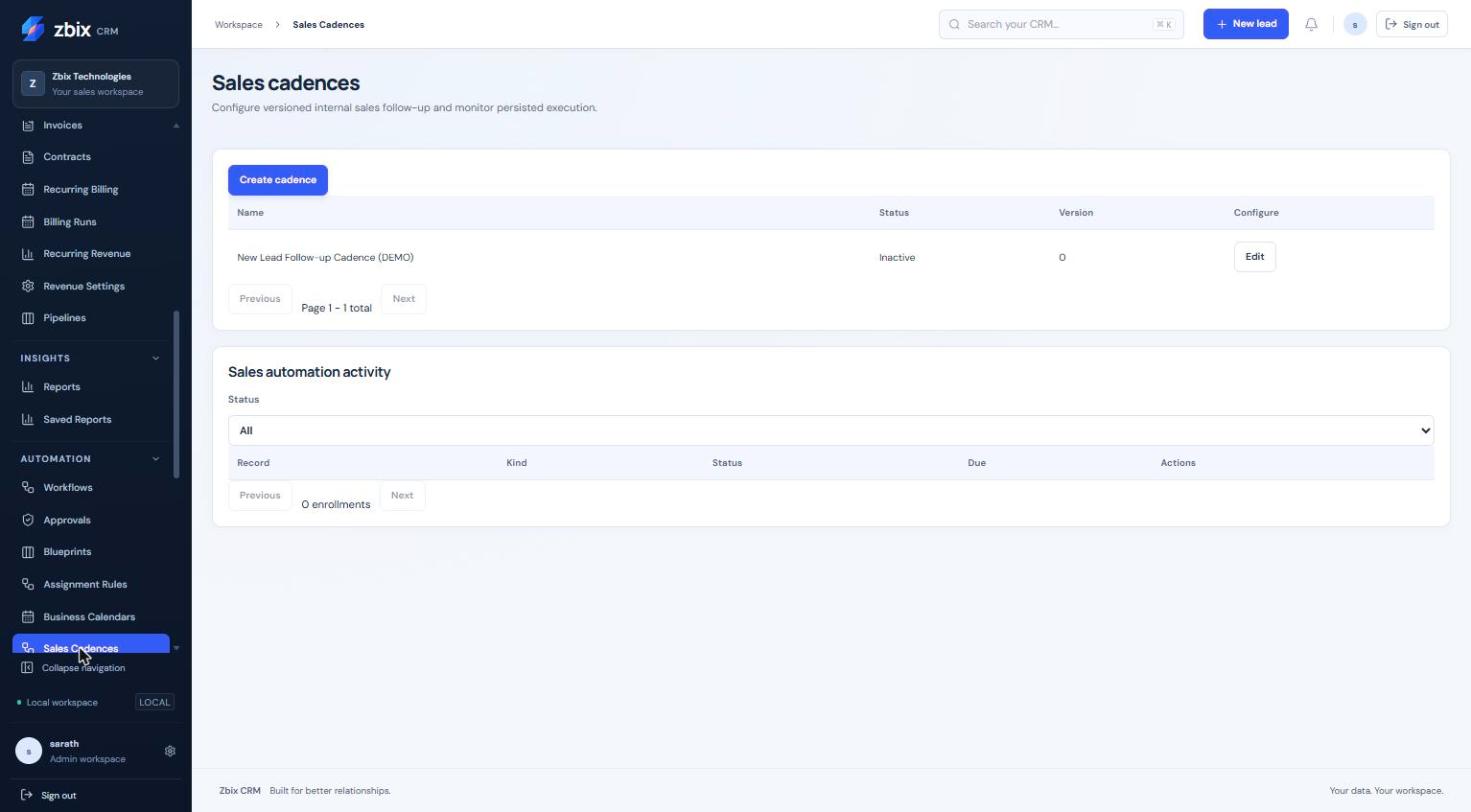Click the New lead button
The height and width of the screenshot is (812, 1471).
(1246, 24)
